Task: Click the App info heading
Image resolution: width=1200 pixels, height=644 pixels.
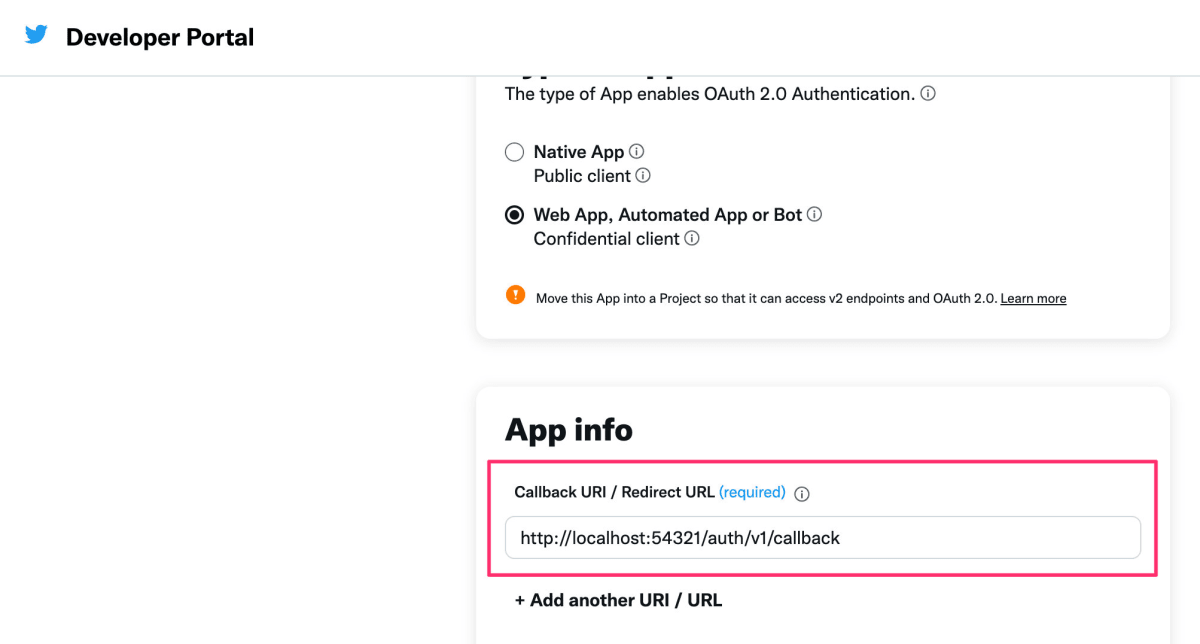Action: pyautogui.click(x=569, y=430)
